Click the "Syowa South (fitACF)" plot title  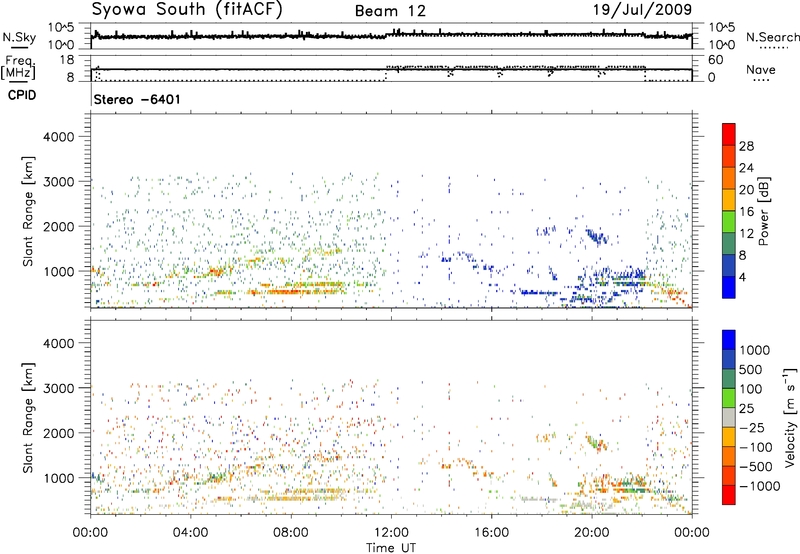coord(187,9)
